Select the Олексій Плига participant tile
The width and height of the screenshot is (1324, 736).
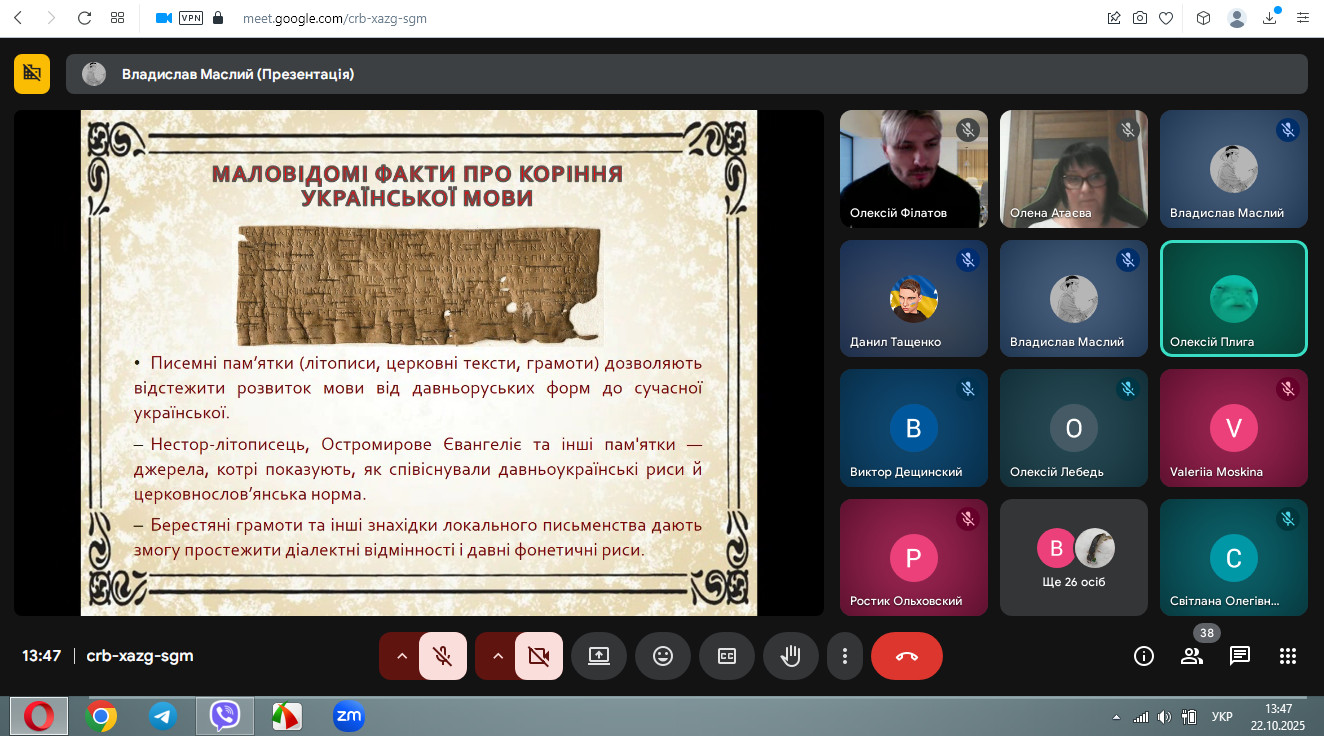(x=1233, y=298)
